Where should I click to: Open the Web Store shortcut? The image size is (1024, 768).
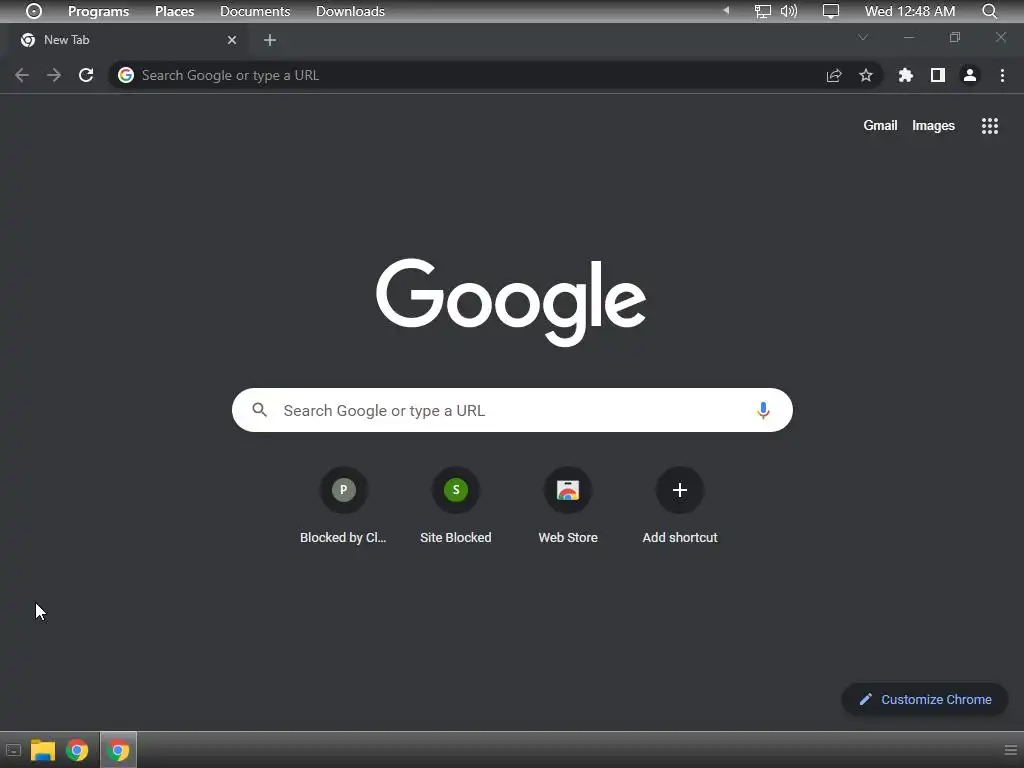(x=568, y=506)
